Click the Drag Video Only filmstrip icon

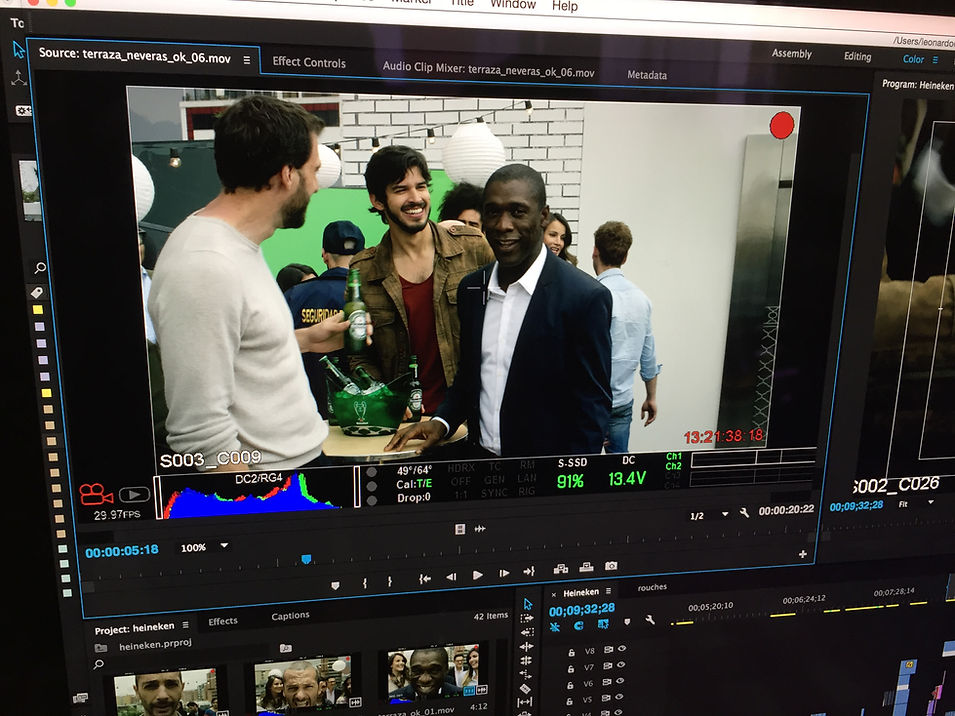point(460,529)
